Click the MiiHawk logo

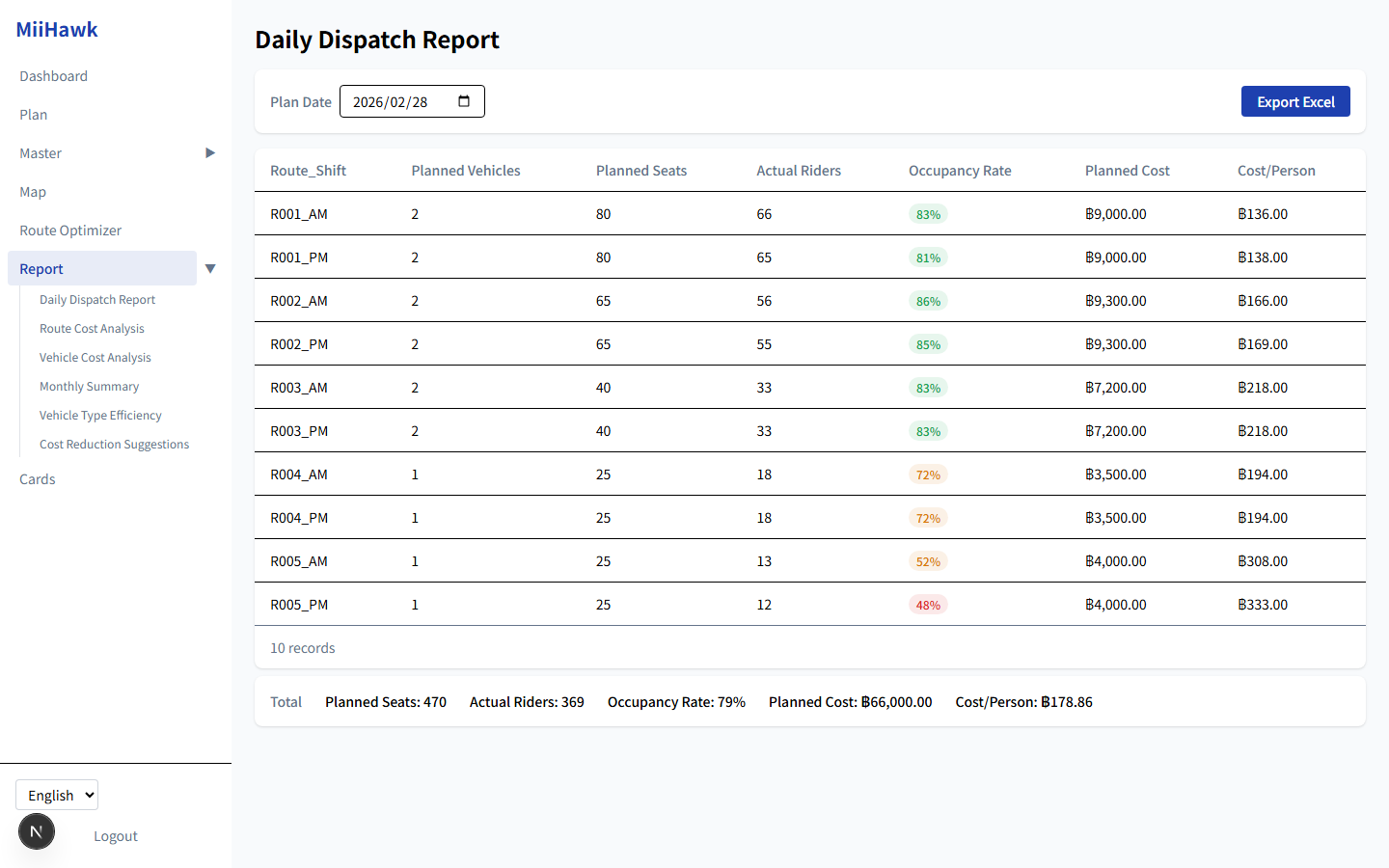click(57, 30)
